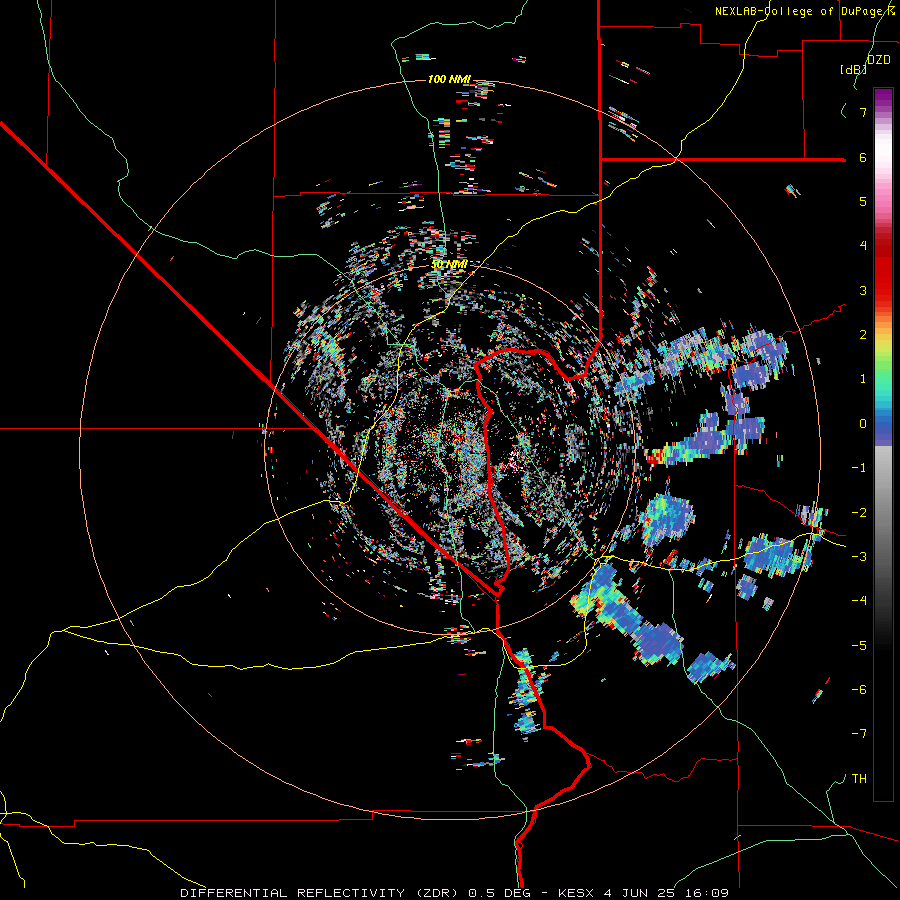Select the 5 value on the dB scale
This screenshot has height=900, width=900.
863,201
